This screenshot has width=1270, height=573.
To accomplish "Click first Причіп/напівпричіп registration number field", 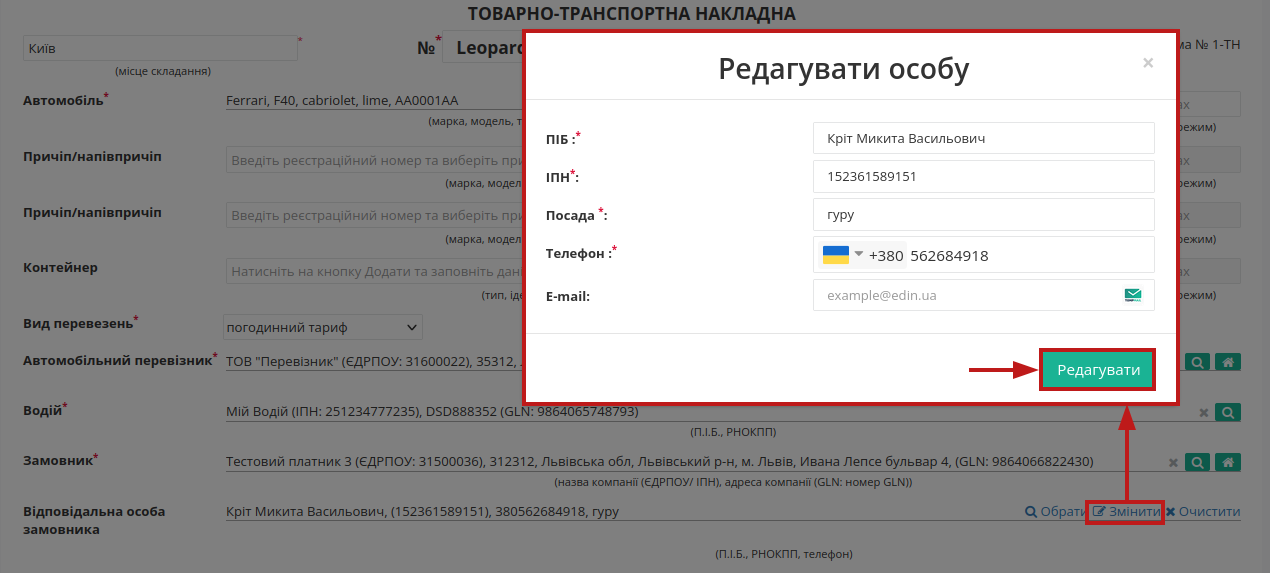I will [x=375, y=160].
